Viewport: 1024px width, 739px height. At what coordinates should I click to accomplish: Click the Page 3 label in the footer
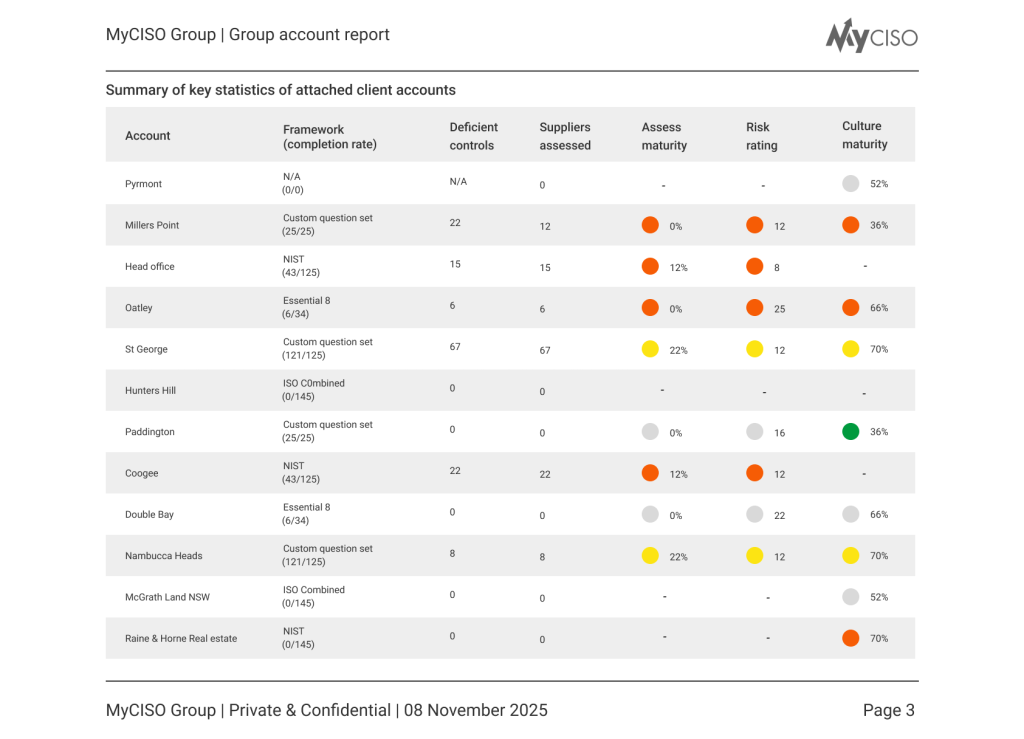888,710
